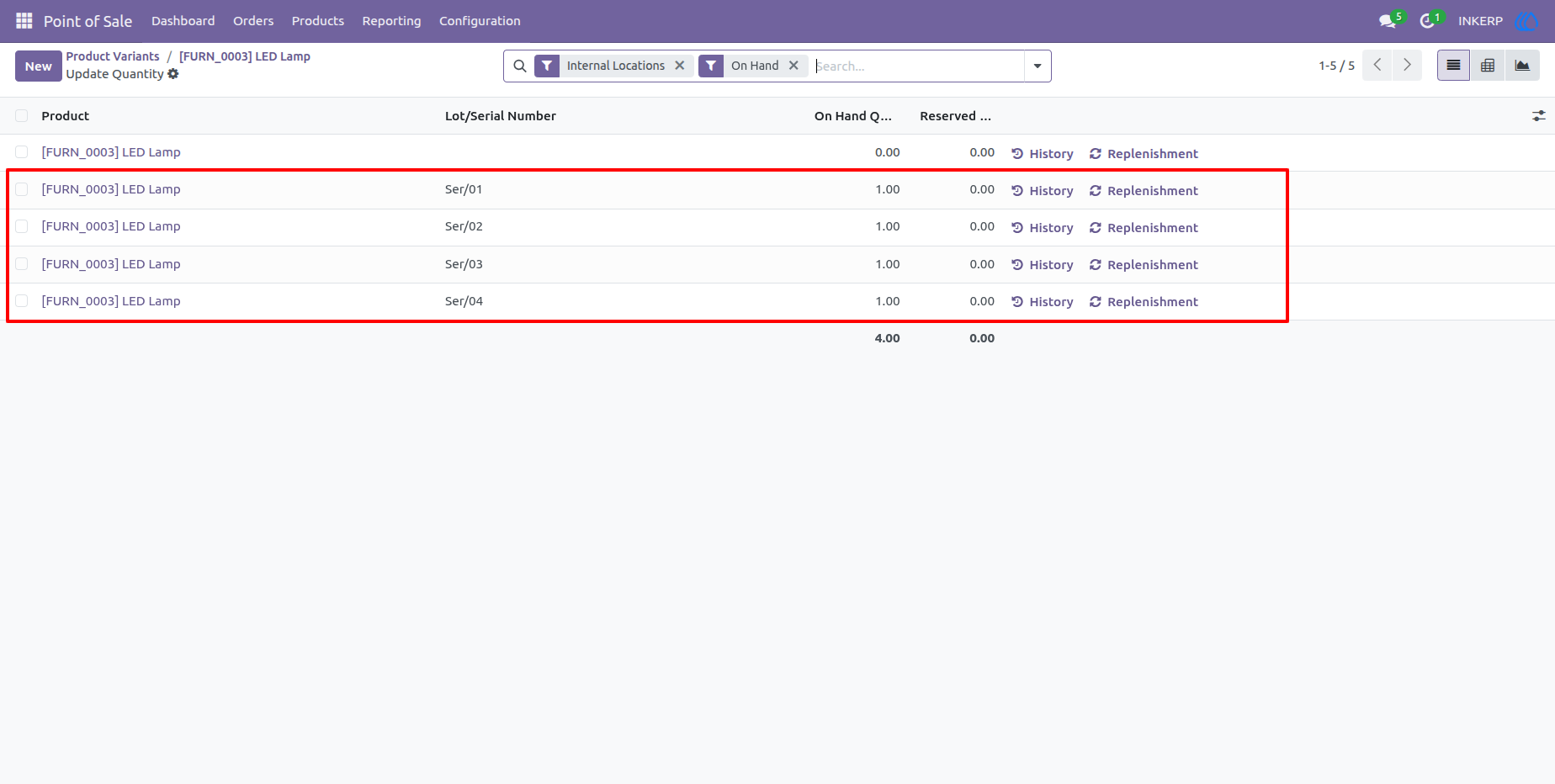Screen dimensions: 1555x784
Task: Open Replenishment for Ser/04 row
Action: 1144,302
